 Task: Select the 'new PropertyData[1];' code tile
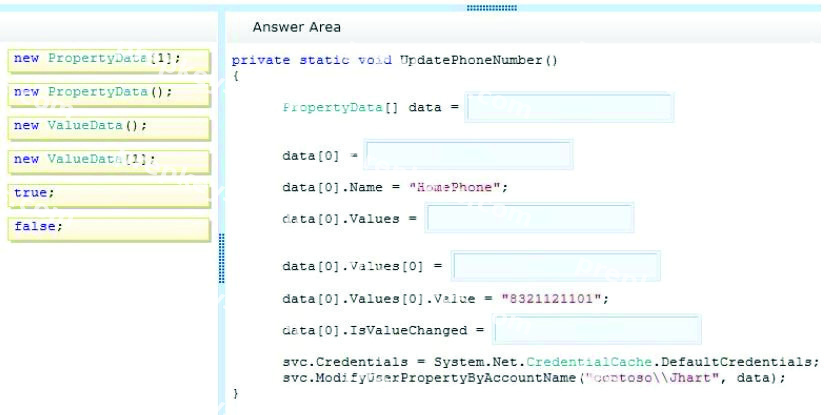click(109, 61)
